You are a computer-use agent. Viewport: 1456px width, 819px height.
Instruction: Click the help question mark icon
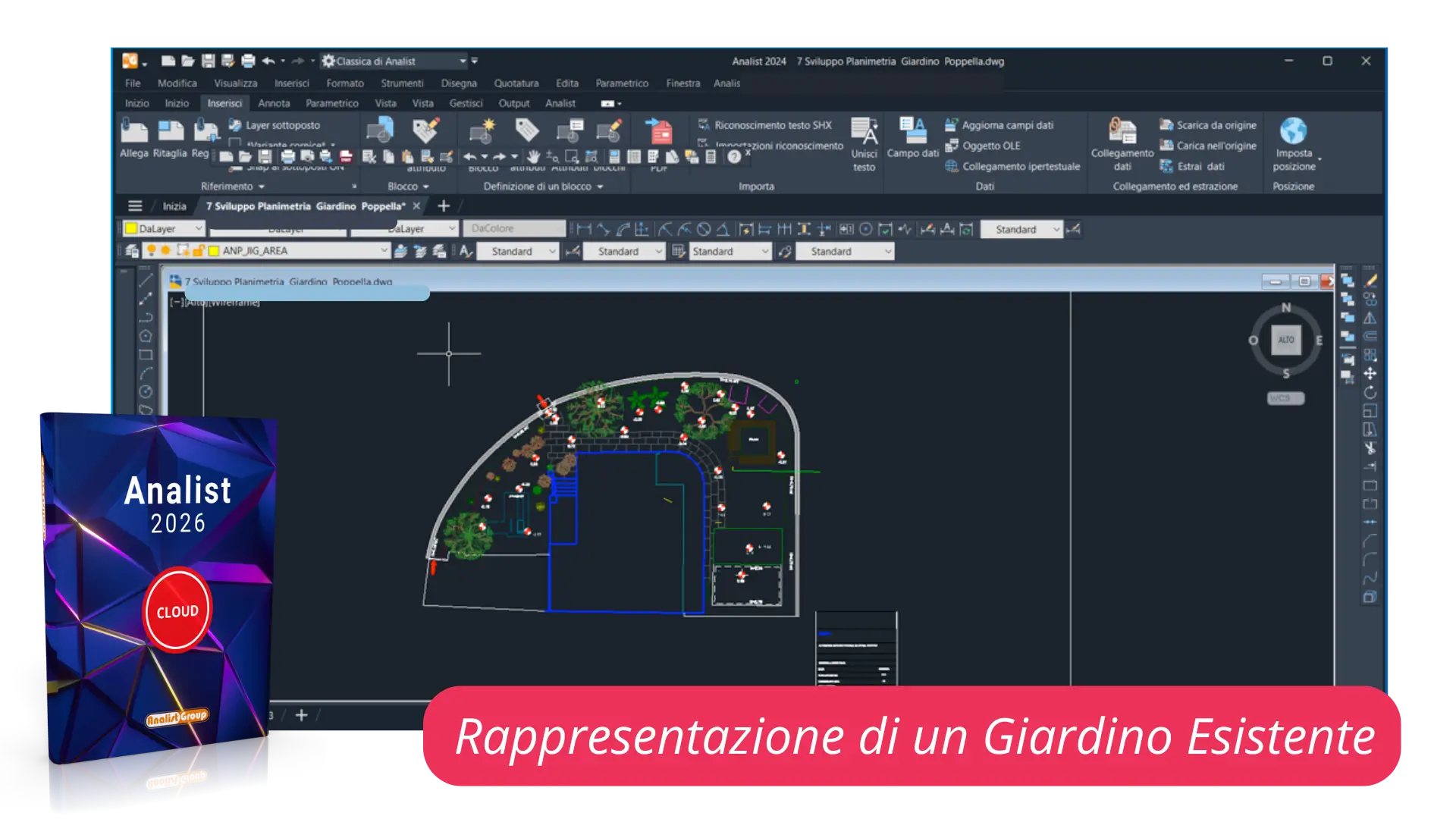(733, 157)
